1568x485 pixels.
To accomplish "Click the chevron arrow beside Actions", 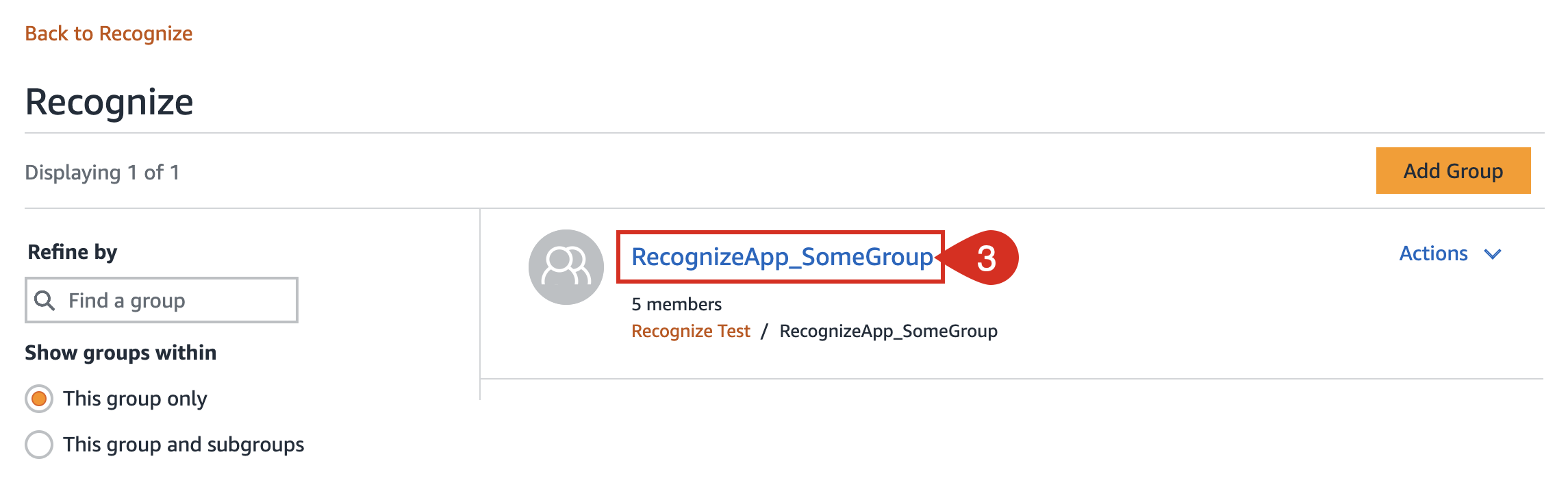I will (1493, 254).
